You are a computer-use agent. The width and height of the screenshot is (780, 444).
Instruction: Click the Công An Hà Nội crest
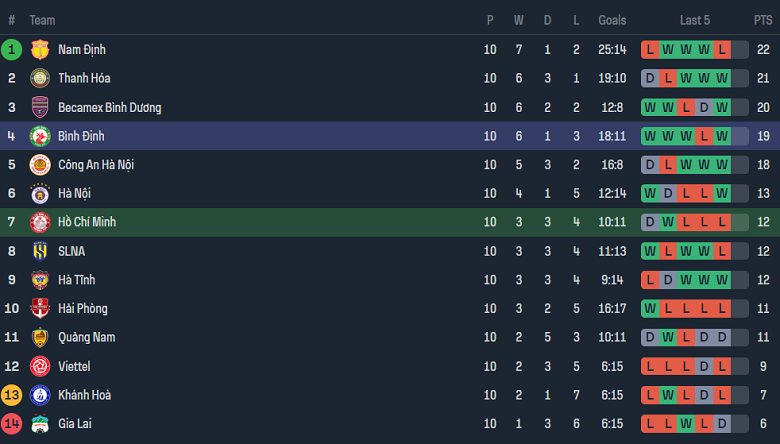click(40, 165)
